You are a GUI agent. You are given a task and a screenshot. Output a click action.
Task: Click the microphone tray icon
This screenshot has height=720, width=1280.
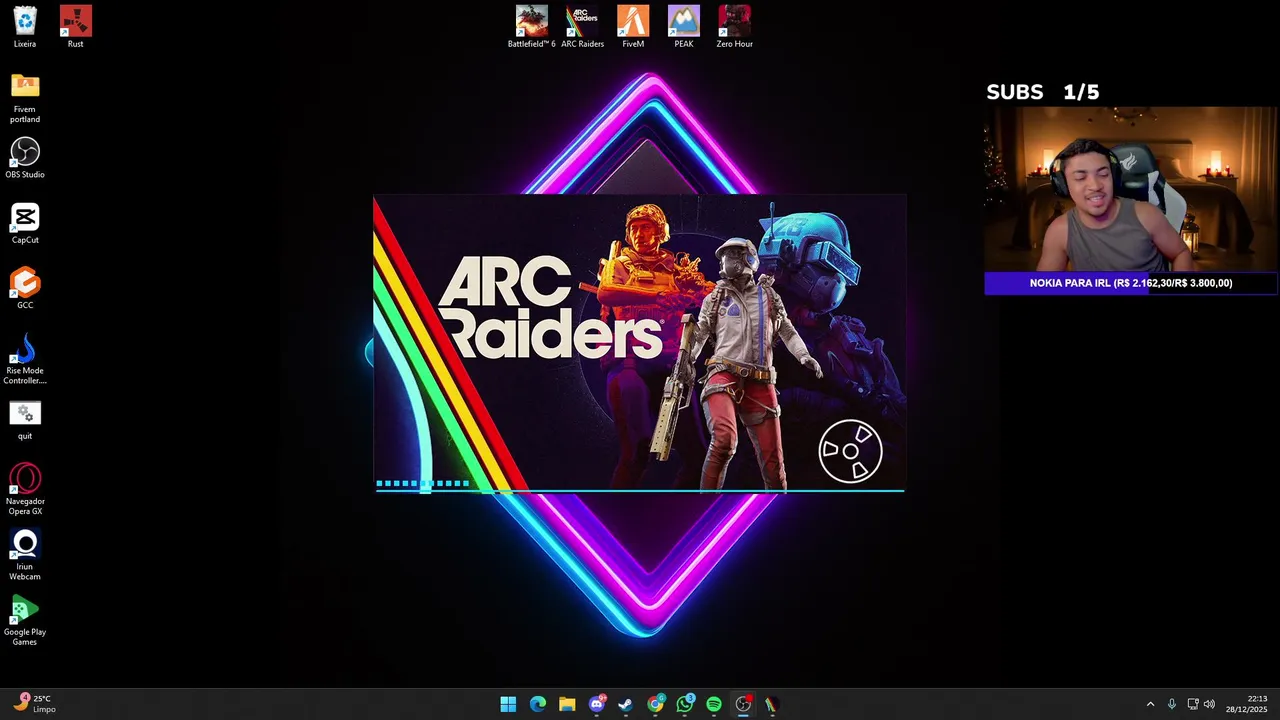(1171, 704)
